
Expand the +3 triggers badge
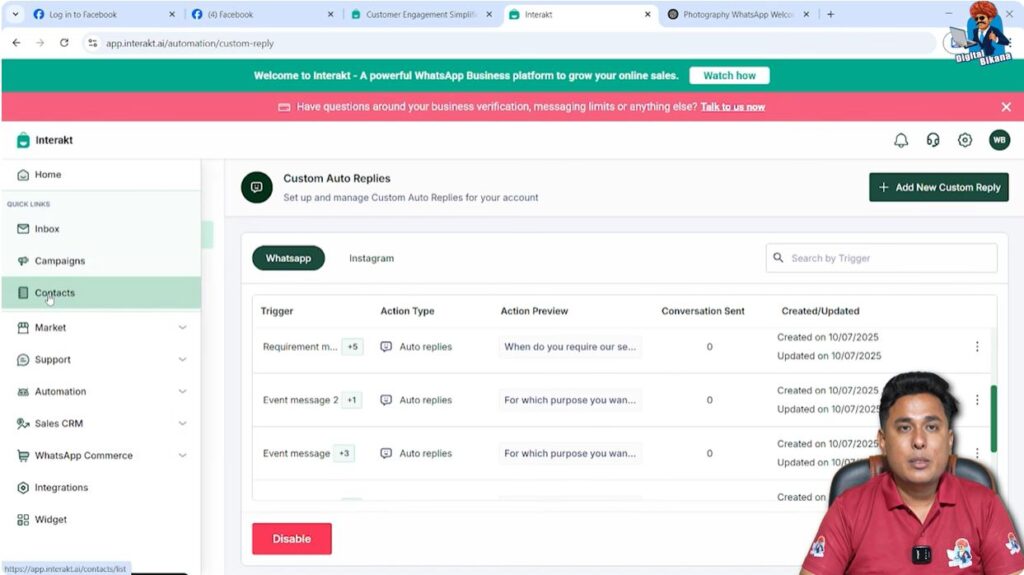tap(344, 453)
